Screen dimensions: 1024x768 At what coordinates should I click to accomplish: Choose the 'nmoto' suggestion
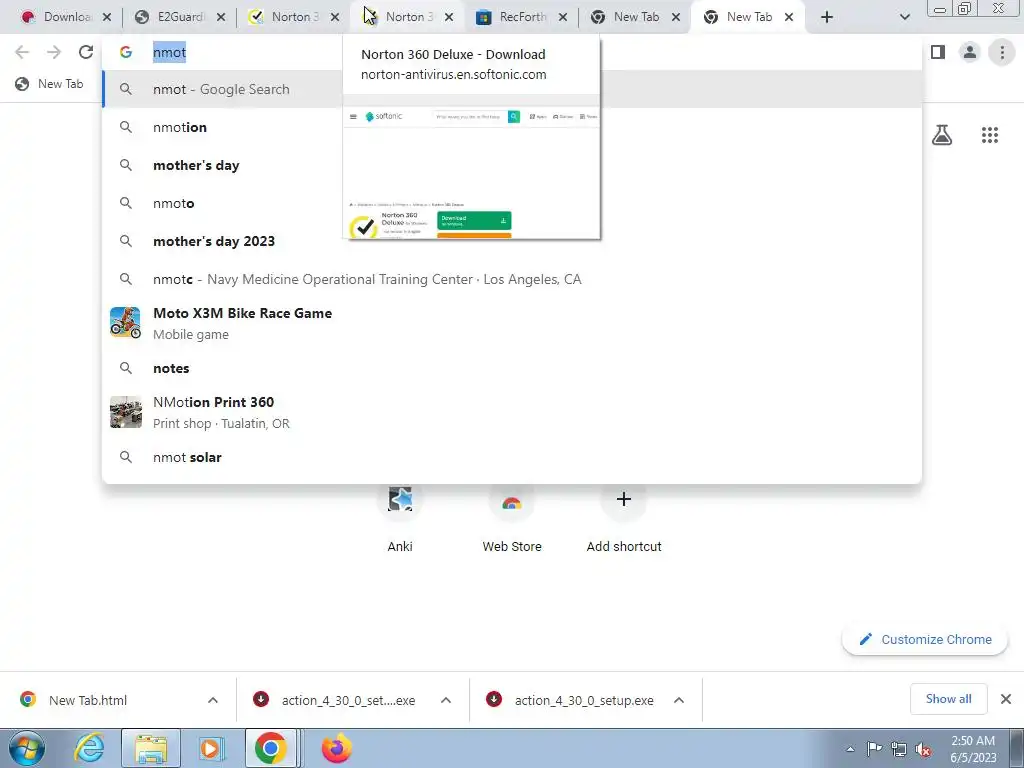click(x=512, y=203)
